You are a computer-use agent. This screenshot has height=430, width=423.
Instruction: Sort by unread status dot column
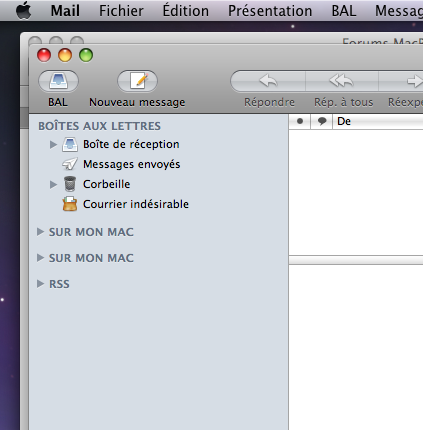(x=300, y=121)
